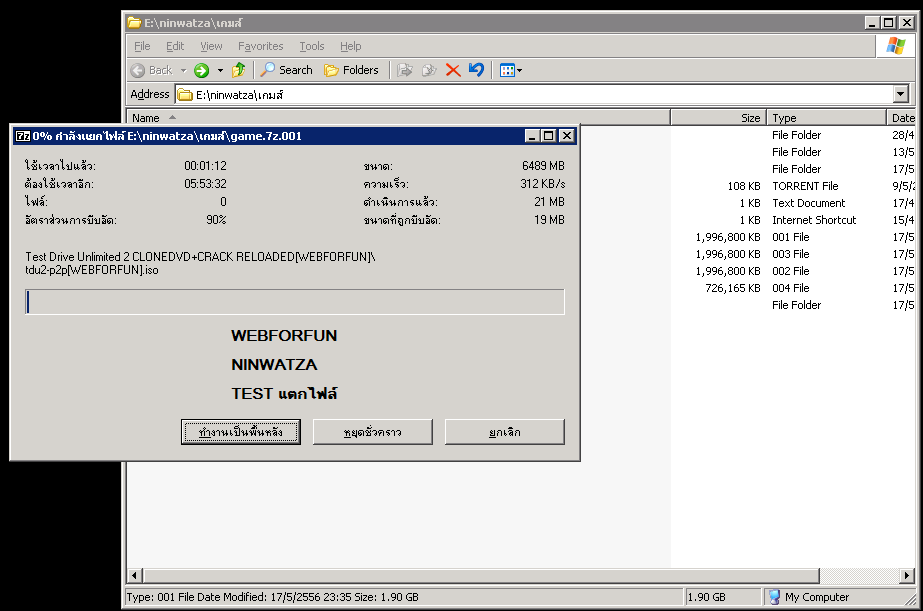Maximize the Explorer window
This screenshot has width=923, height=611.
point(889,23)
